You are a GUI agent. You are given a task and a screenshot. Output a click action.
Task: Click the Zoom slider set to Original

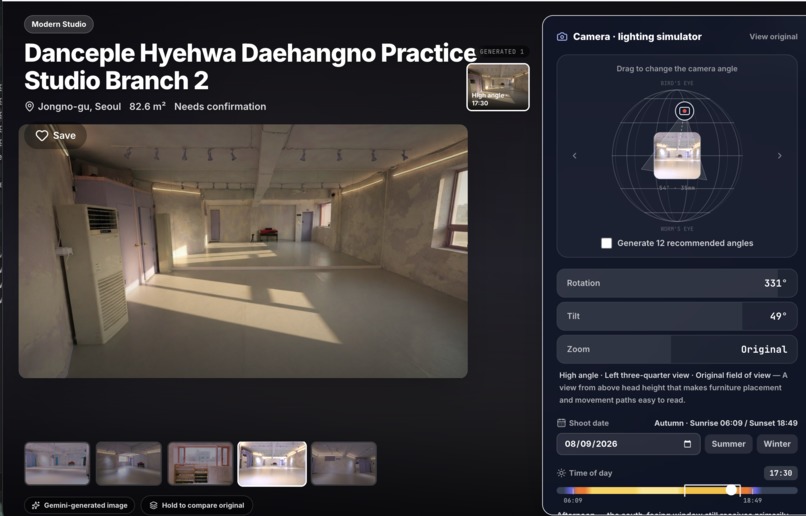pyautogui.click(x=677, y=349)
